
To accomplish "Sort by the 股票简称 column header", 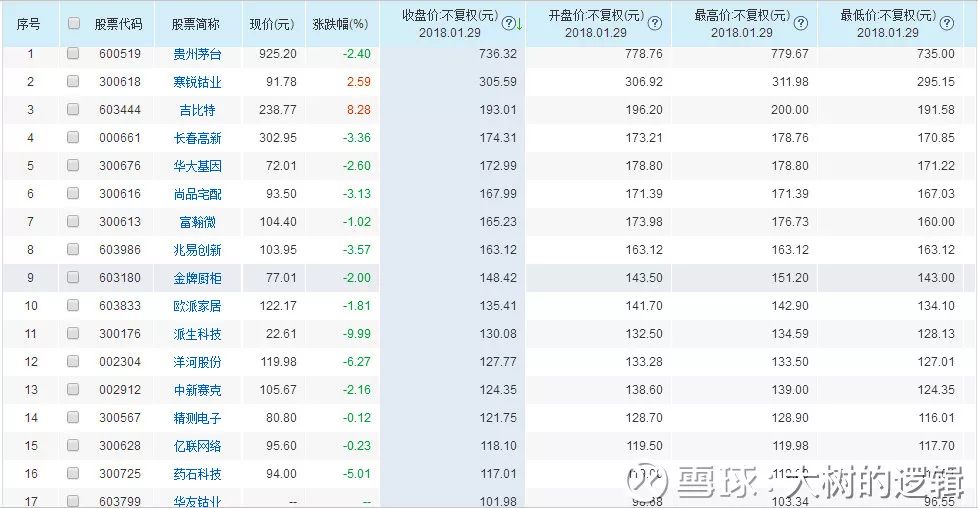I will [196, 24].
